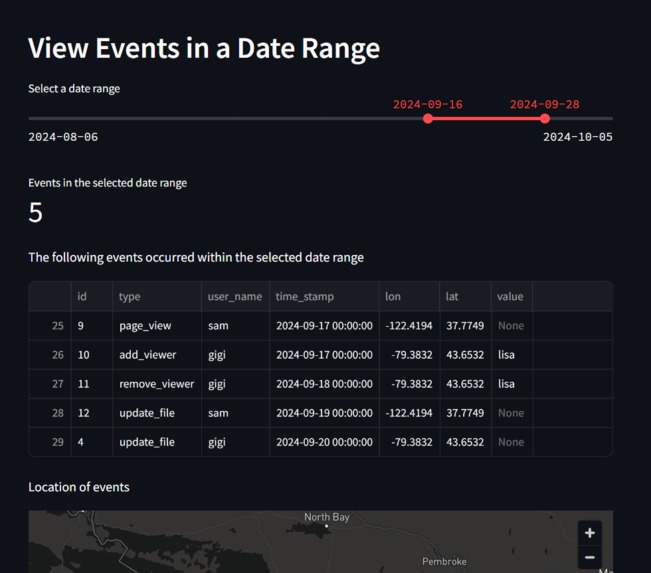Click the slider start handle at 2024-09-16
The image size is (651, 573).
[428, 119]
